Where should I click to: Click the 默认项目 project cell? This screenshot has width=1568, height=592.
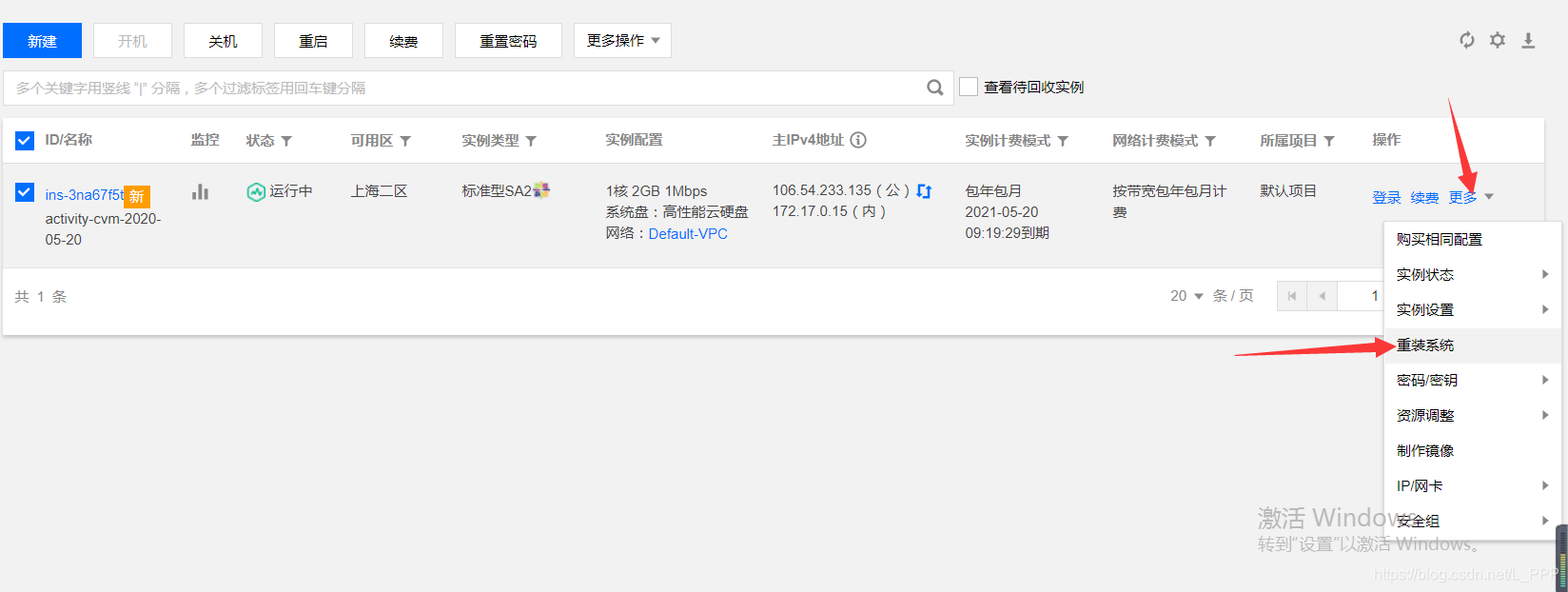point(1288,191)
